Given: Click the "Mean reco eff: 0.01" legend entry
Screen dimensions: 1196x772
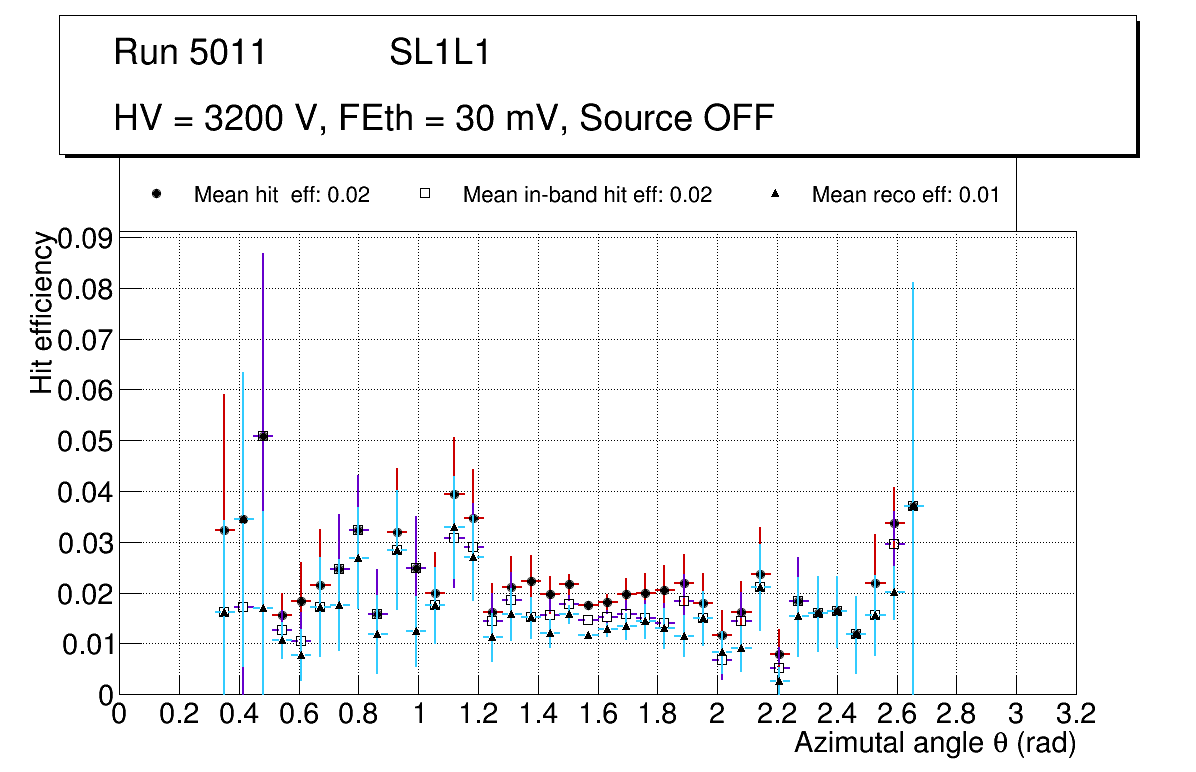Looking at the screenshot, I should [x=905, y=195].
